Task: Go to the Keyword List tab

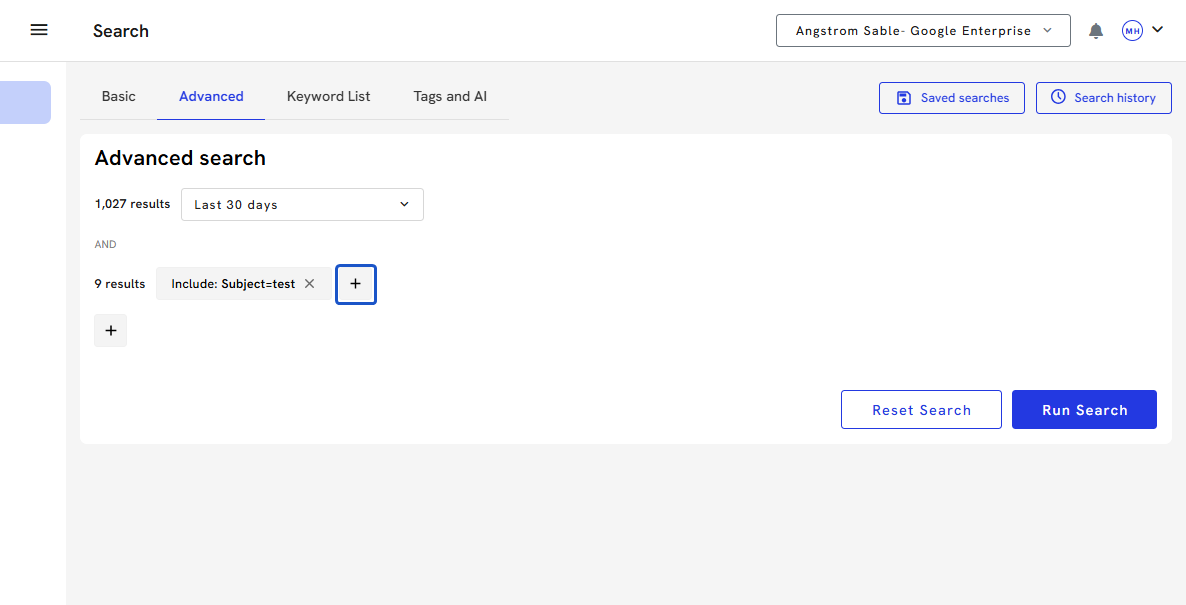Action: [328, 97]
